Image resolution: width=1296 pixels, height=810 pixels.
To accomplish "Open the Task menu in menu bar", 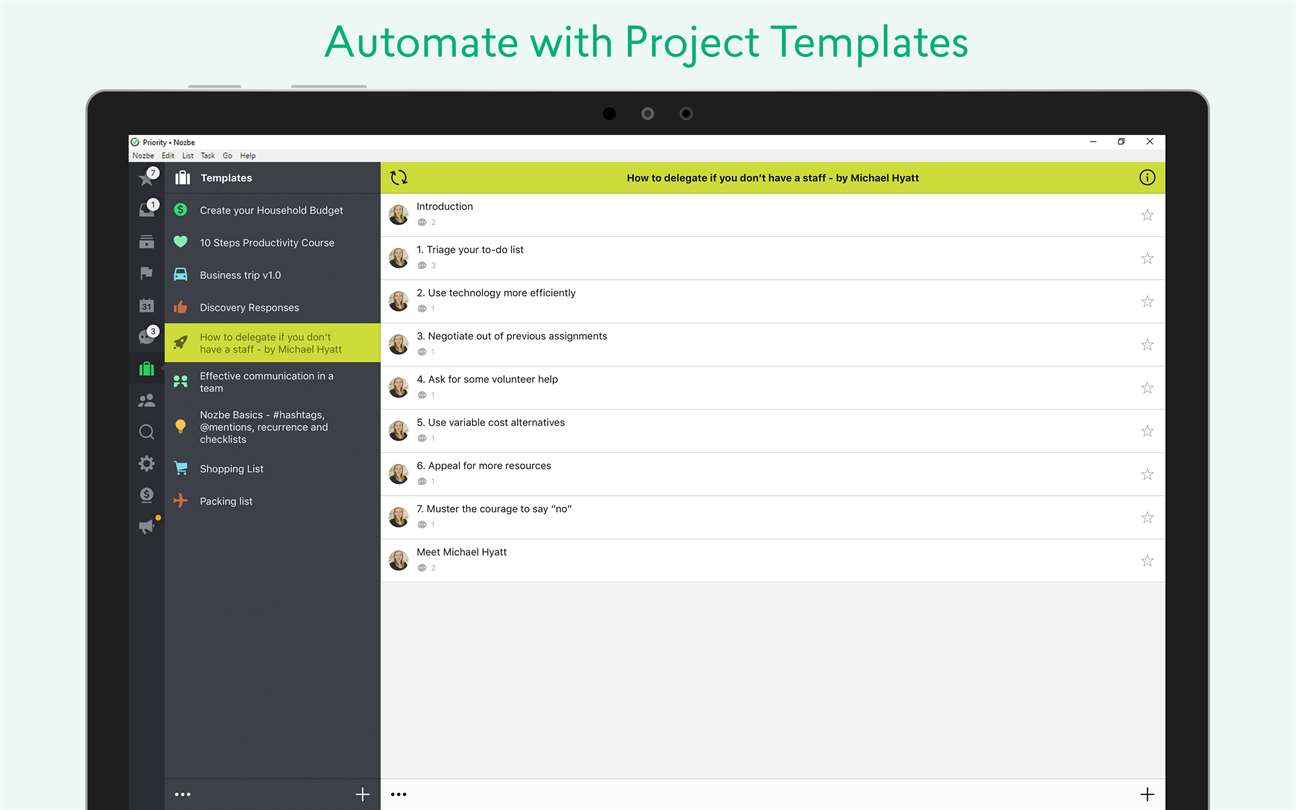I will point(208,156).
